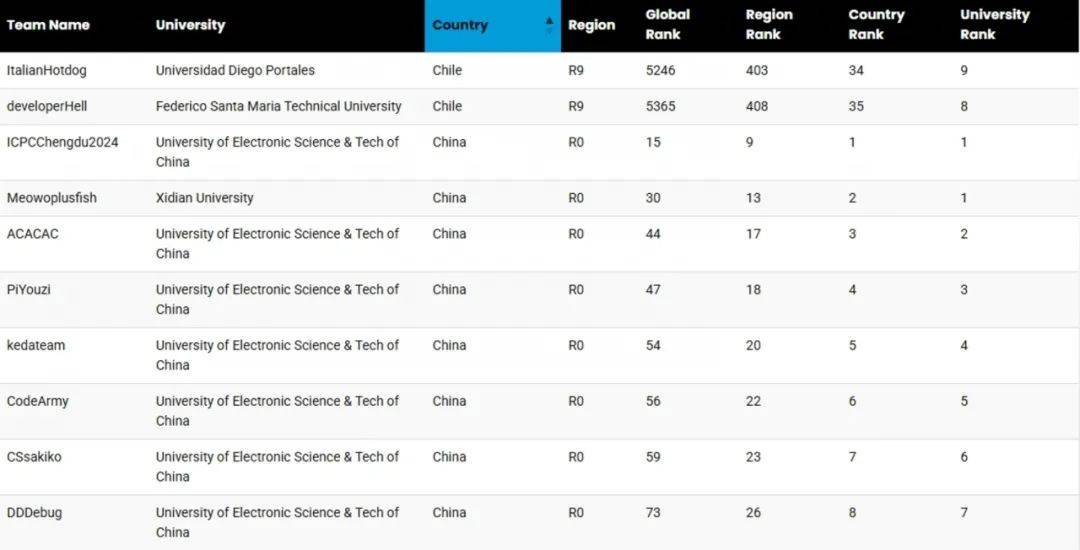The image size is (1080, 550).
Task: Click the PiYouzi team name
Action: (28, 290)
